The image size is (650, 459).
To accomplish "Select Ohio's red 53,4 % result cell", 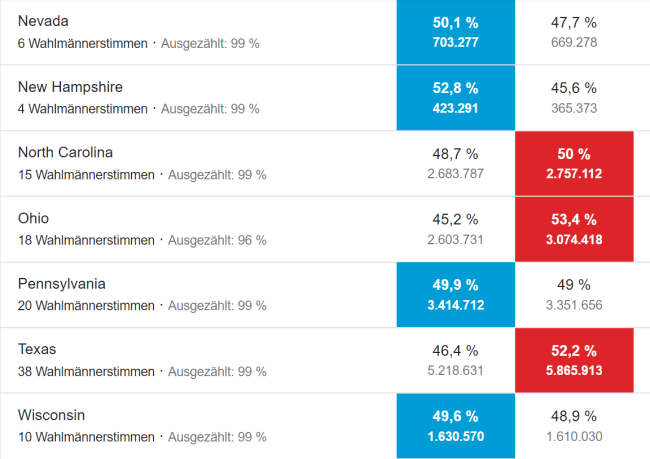I will coord(573,229).
